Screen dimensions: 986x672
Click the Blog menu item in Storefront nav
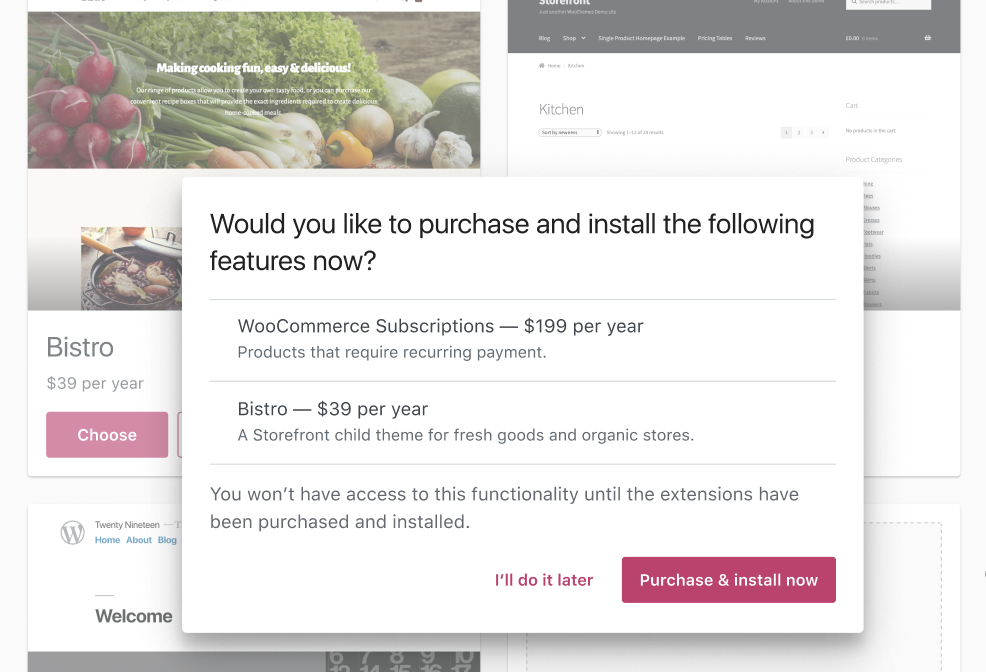pyautogui.click(x=543, y=36)
